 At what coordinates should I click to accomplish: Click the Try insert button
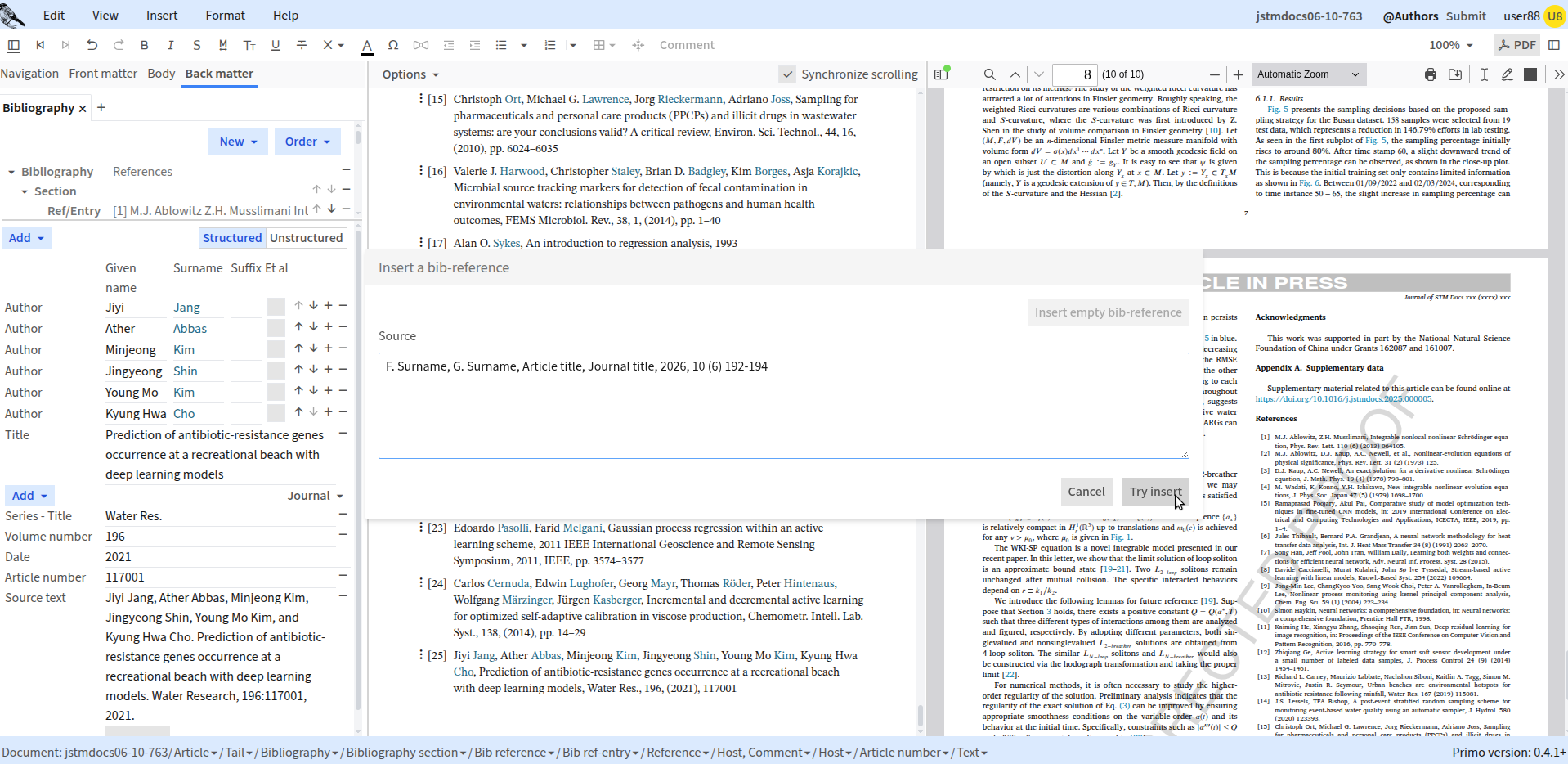tap(1155, 492)
